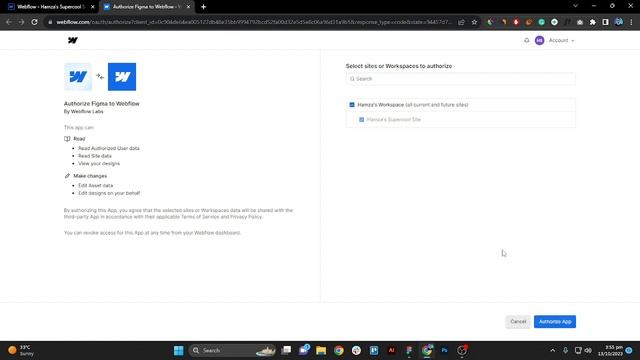Click the Authorize App button
This screenshot has width=640, height=360.
(x=555, y=322)
